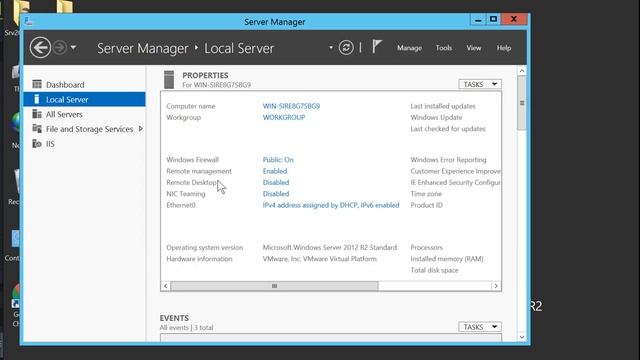Click the forward navigation arrow
Screen dimensions: 640x360
click(x=60, y=48)
